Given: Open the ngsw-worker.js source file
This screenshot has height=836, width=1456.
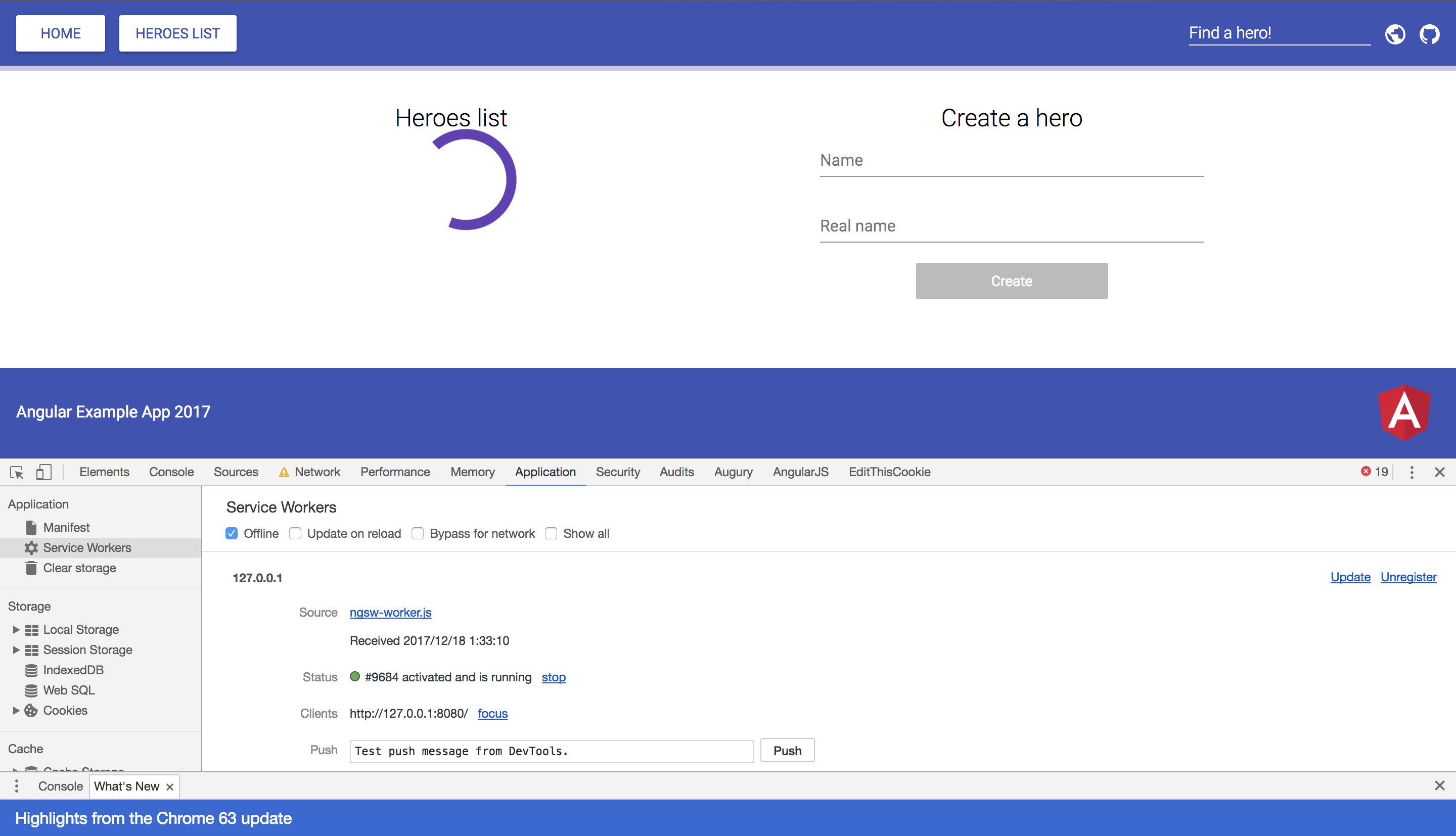Looking at the screenshot, I should click(x=390, y=612).
